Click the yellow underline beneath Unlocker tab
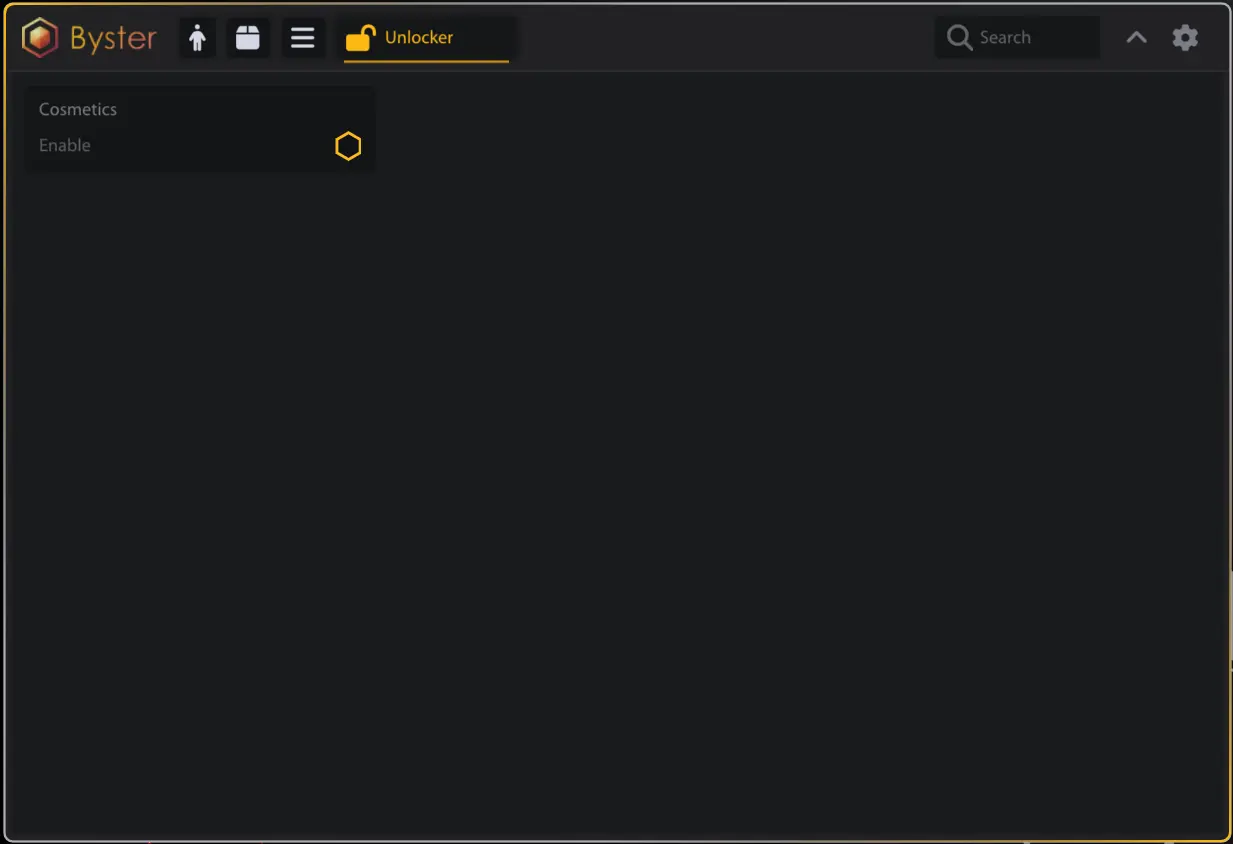The height and width of the screenshot is (844, 1233). (426, 62)
